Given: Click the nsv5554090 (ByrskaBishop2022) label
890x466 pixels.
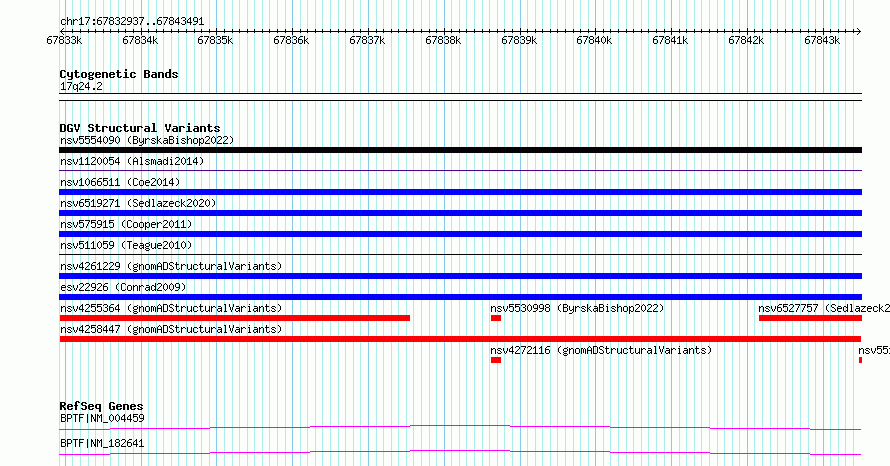Looking at the screenshot, I should (x=147, y=140).
